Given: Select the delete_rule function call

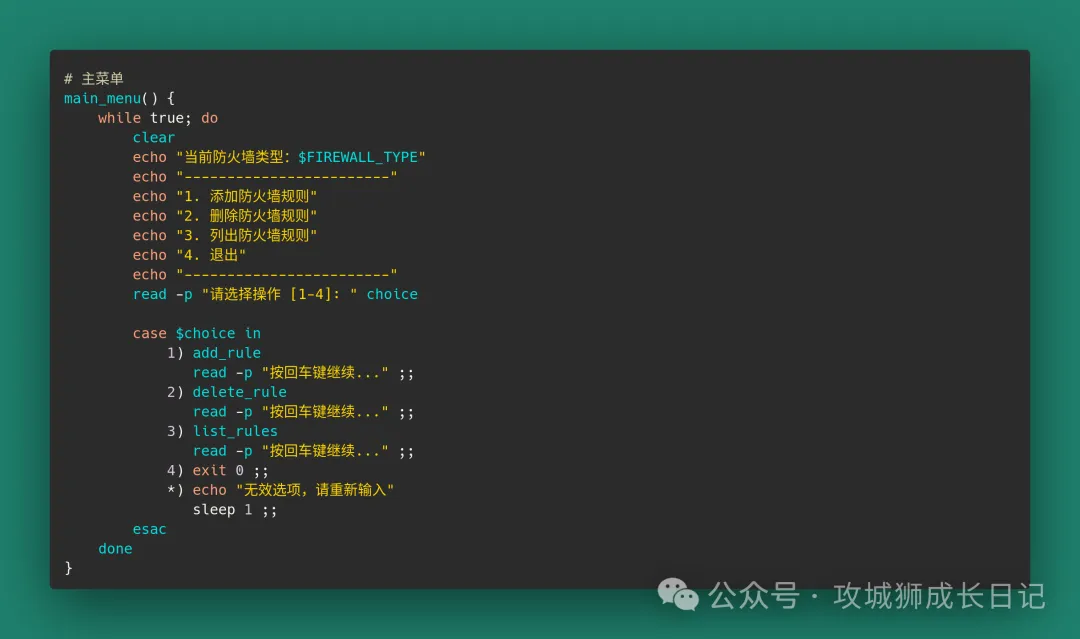Looking at the screenshot, I should 239,392.
